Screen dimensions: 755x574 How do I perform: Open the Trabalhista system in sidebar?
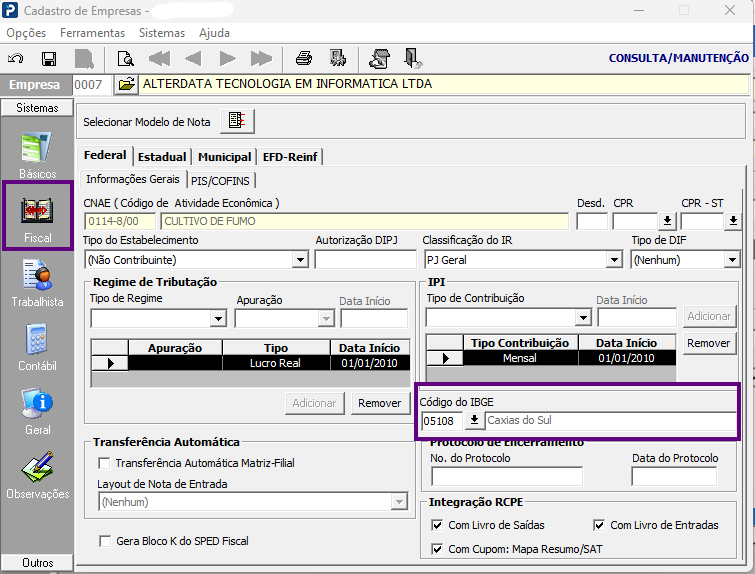click(x=38, y=283)
